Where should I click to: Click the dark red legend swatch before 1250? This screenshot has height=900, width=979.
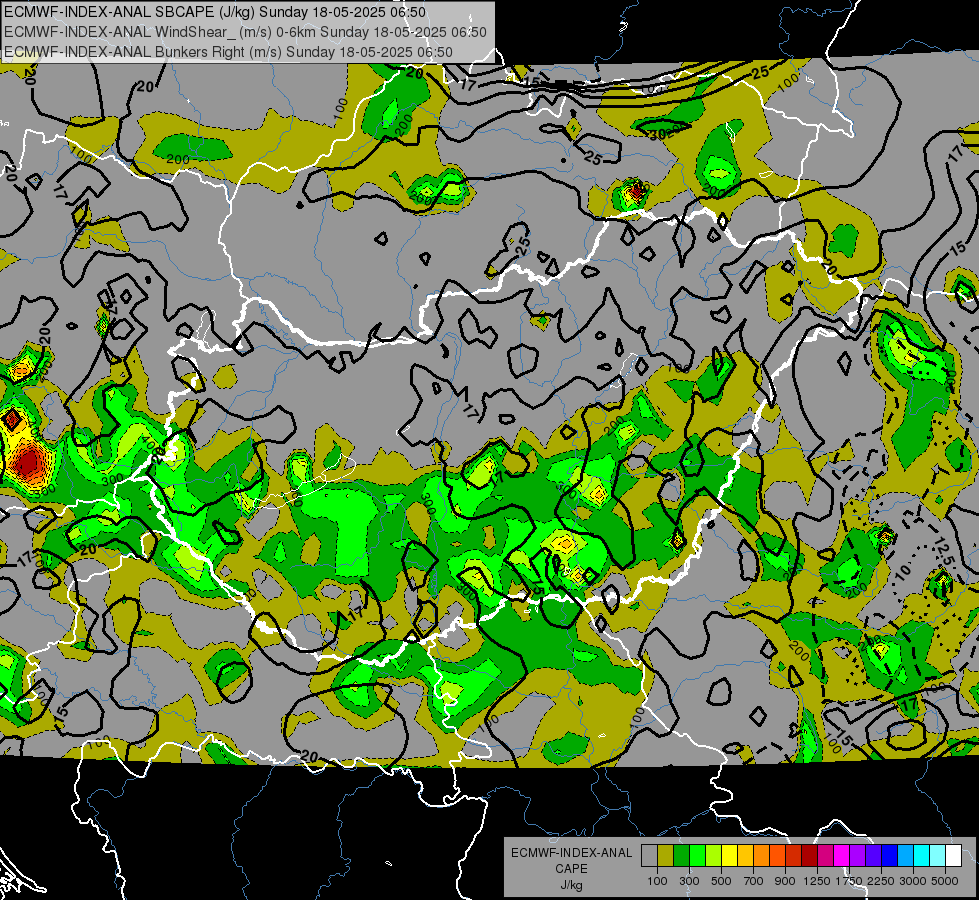(810, 856)
